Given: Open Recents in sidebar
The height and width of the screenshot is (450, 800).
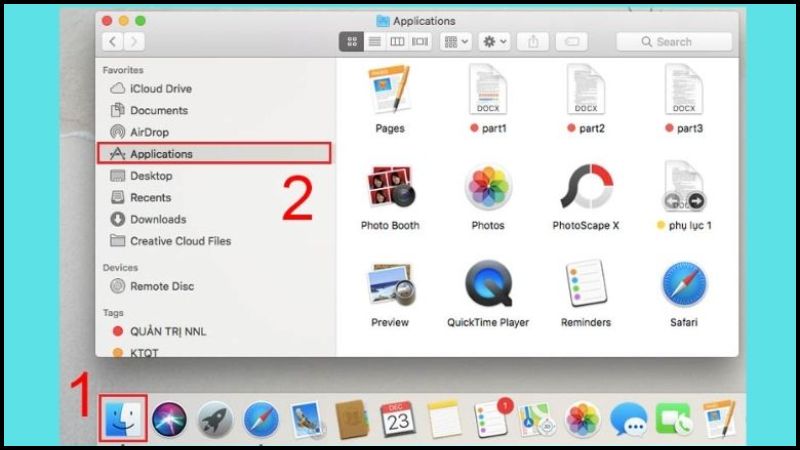Looking at the screenshot, I should click(140, 197).
